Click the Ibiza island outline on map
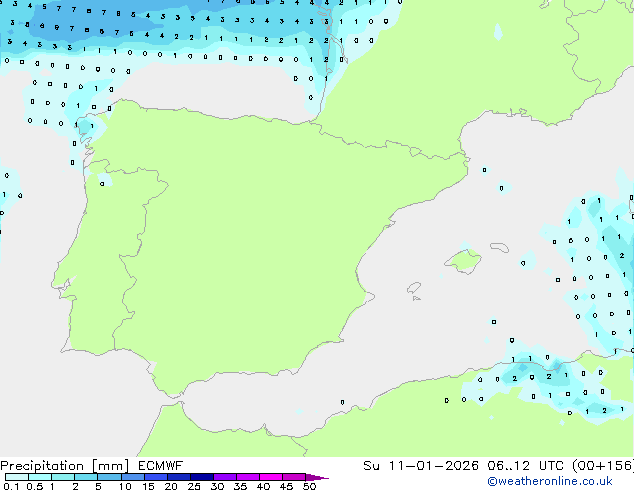The image size is (634, 490). 414,288
